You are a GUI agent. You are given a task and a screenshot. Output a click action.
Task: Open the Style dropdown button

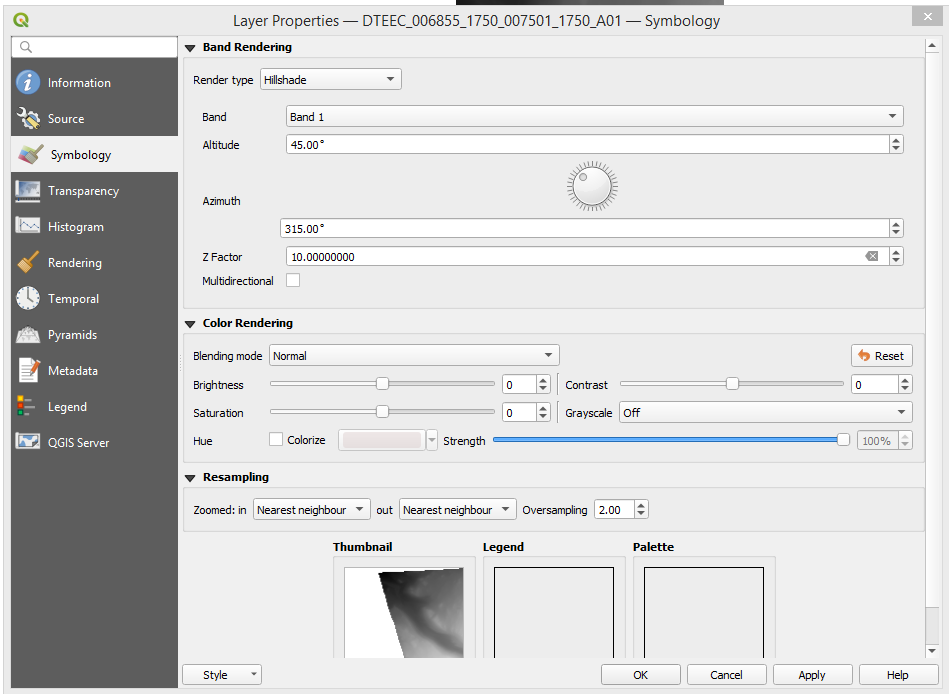point(222,675)
